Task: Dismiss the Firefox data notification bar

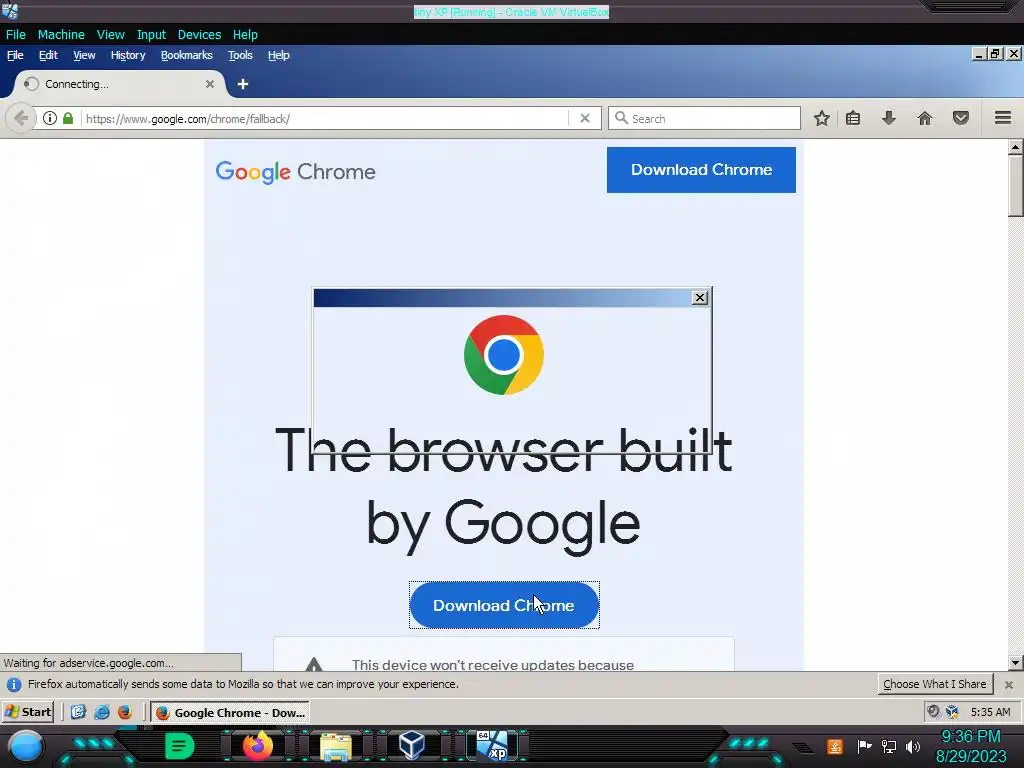Action: tap(1009, 684)
